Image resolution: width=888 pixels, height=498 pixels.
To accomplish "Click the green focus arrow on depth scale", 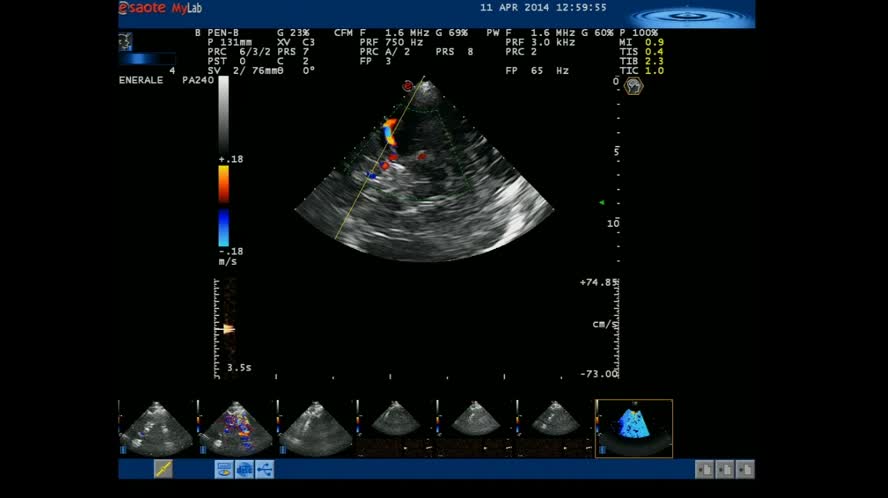I will (x=602, y=203).
